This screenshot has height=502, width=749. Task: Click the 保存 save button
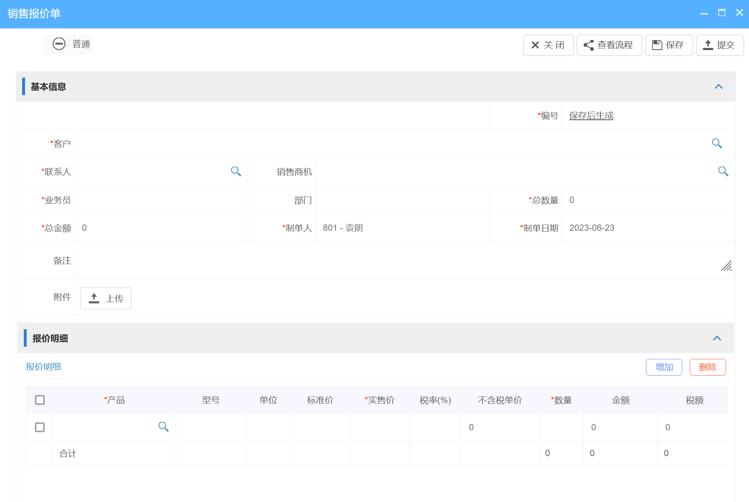tap(668, 45)
